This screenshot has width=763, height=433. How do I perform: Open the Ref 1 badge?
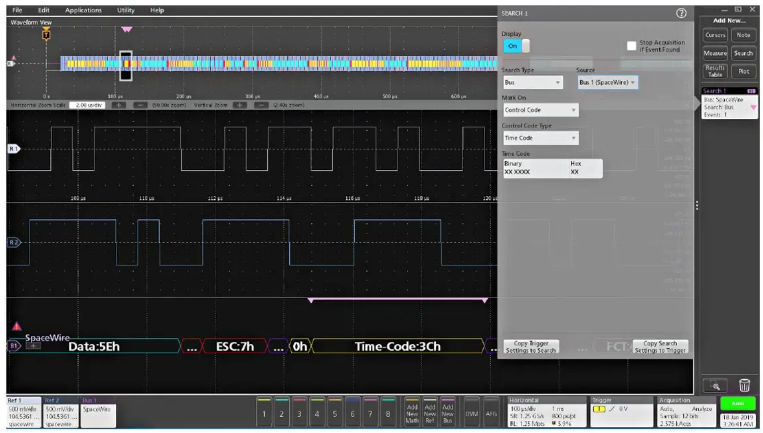click(x=23, y=413)
